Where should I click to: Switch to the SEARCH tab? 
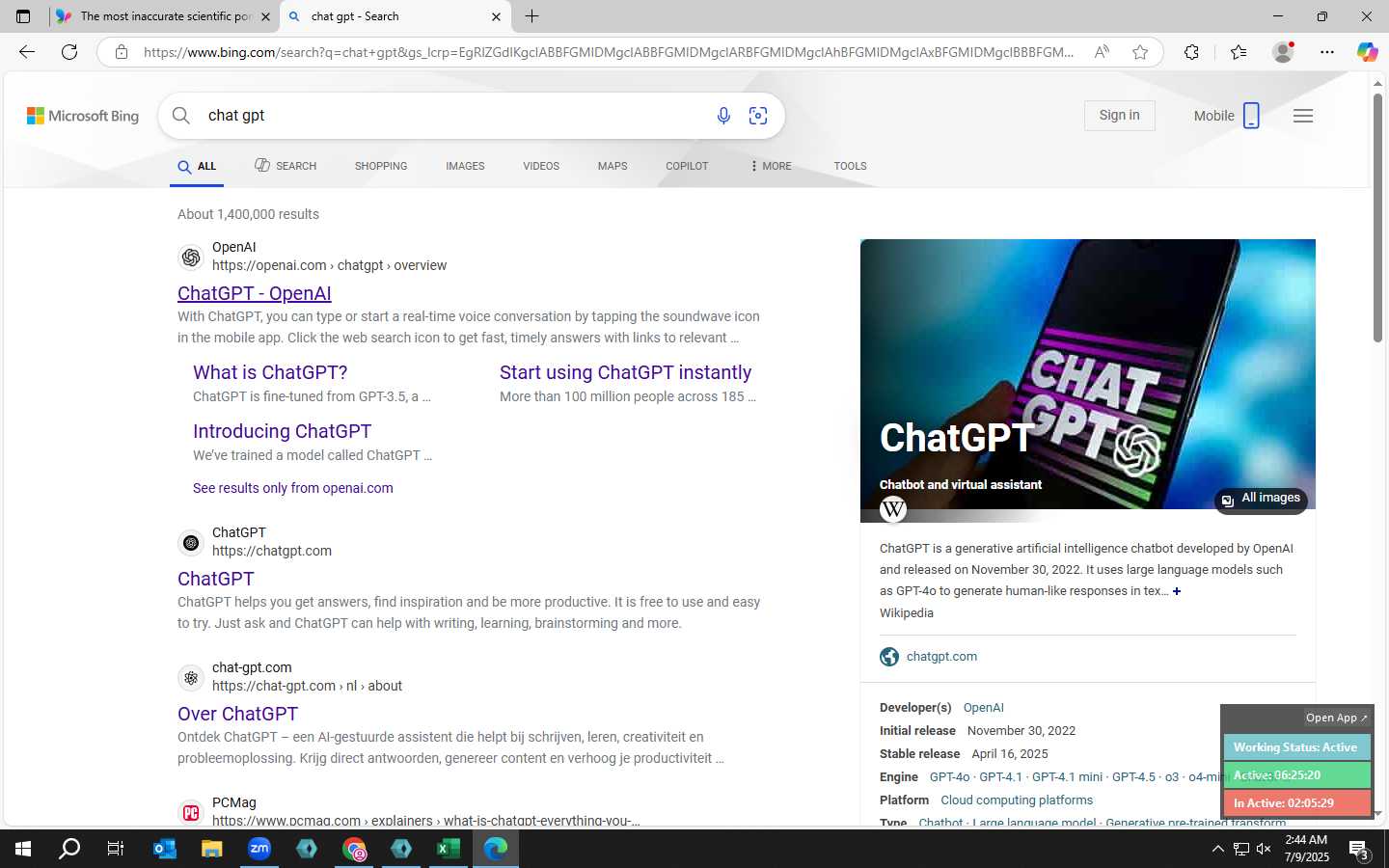[x=286, y=166]
